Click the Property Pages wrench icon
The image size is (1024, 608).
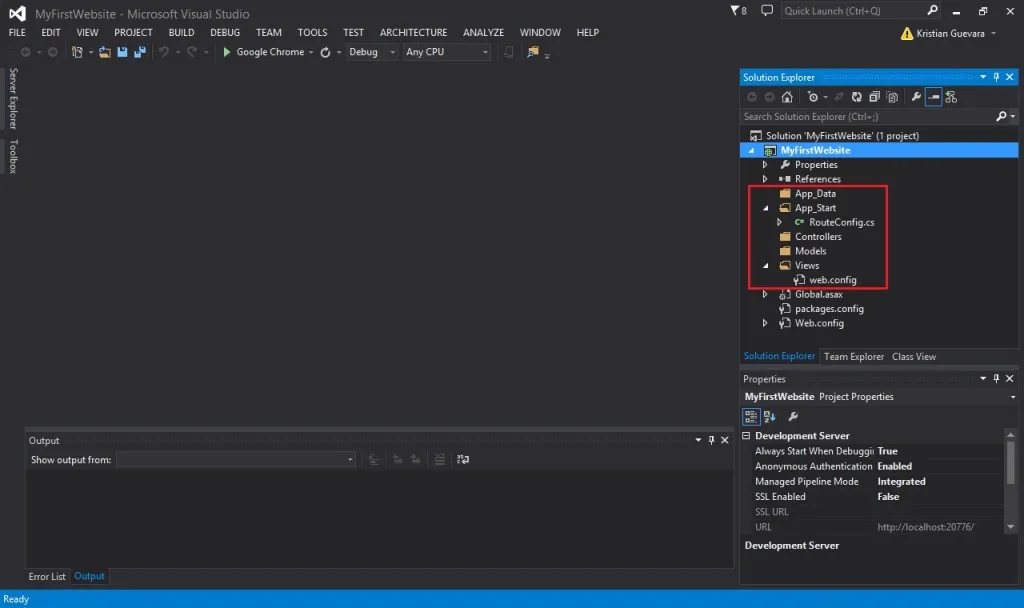793,417
